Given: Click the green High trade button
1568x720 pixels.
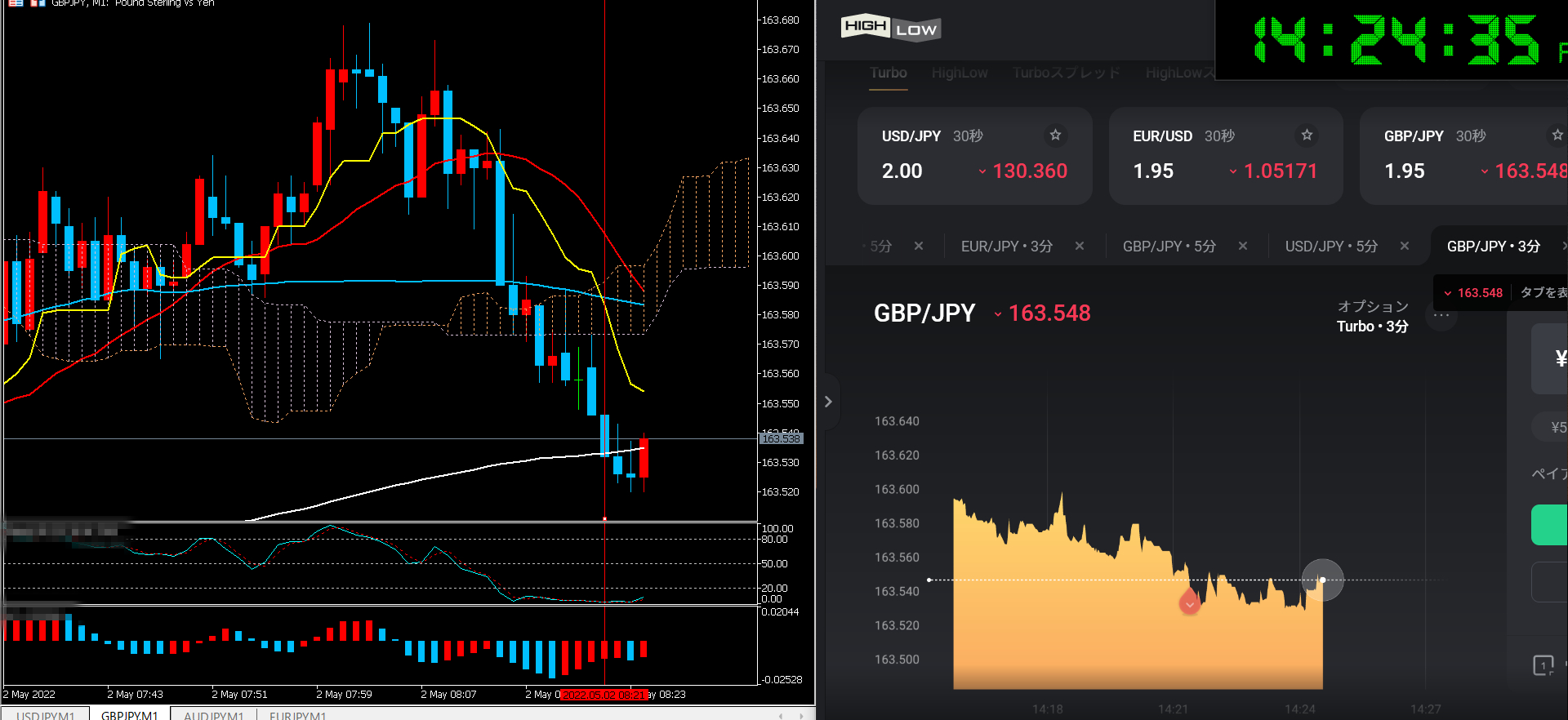Looking at the screenshot, I should click(1549, 524).
